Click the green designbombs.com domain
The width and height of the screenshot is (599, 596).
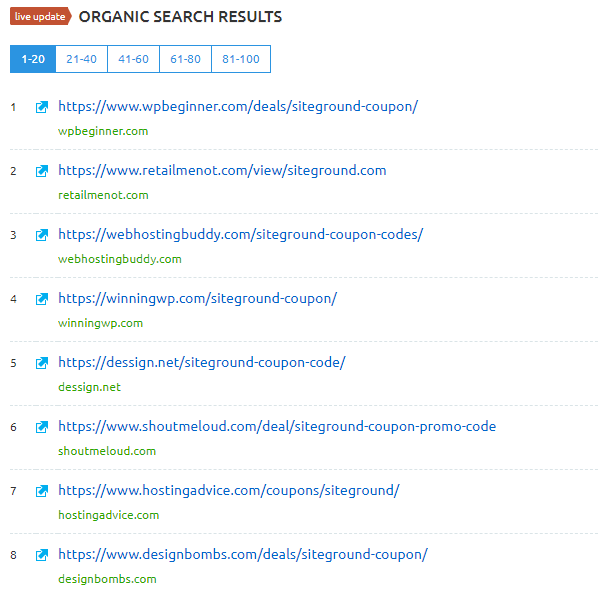coord(107,579)
